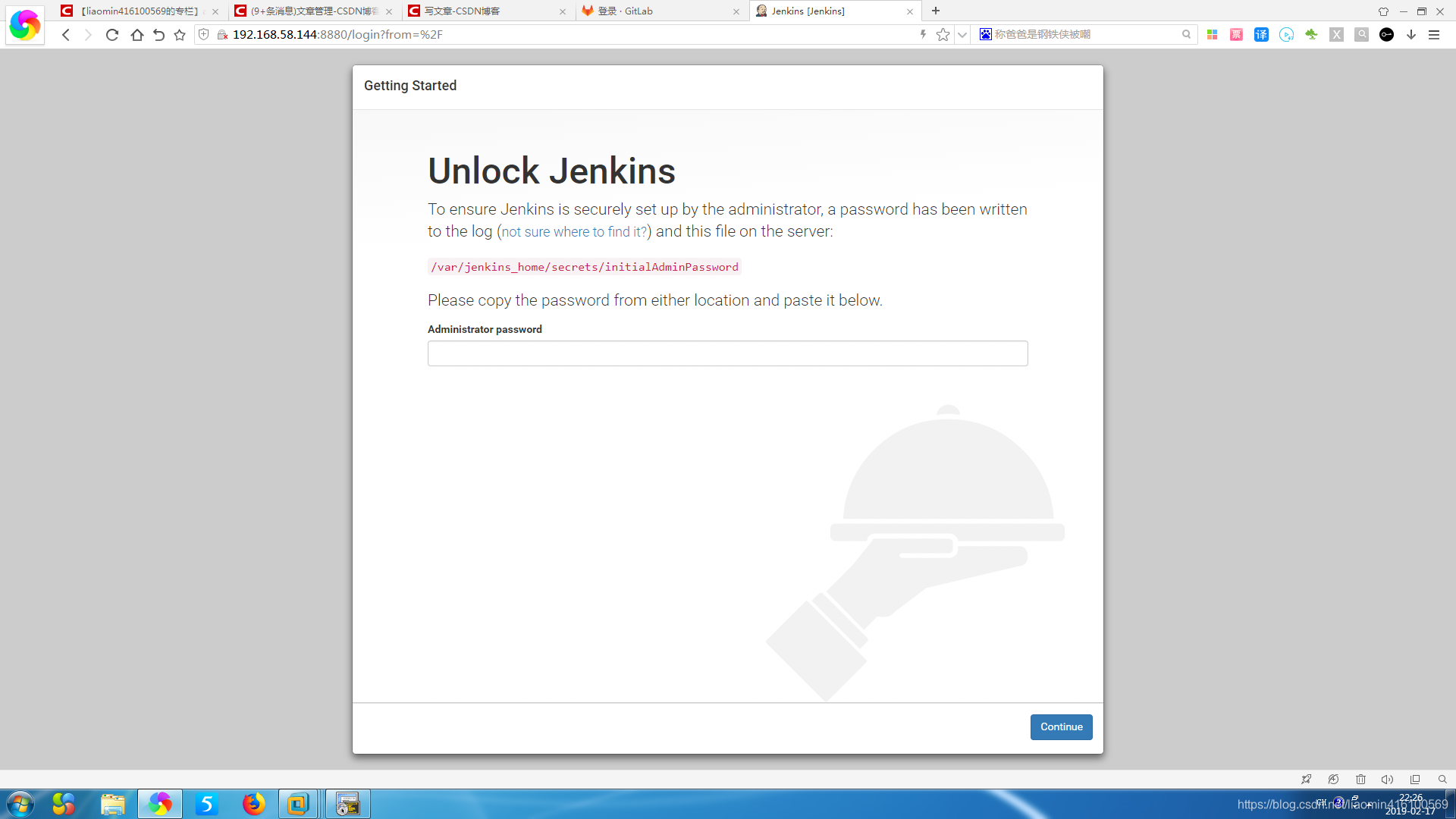Reload page with the refresh icon

click(112, 35)
